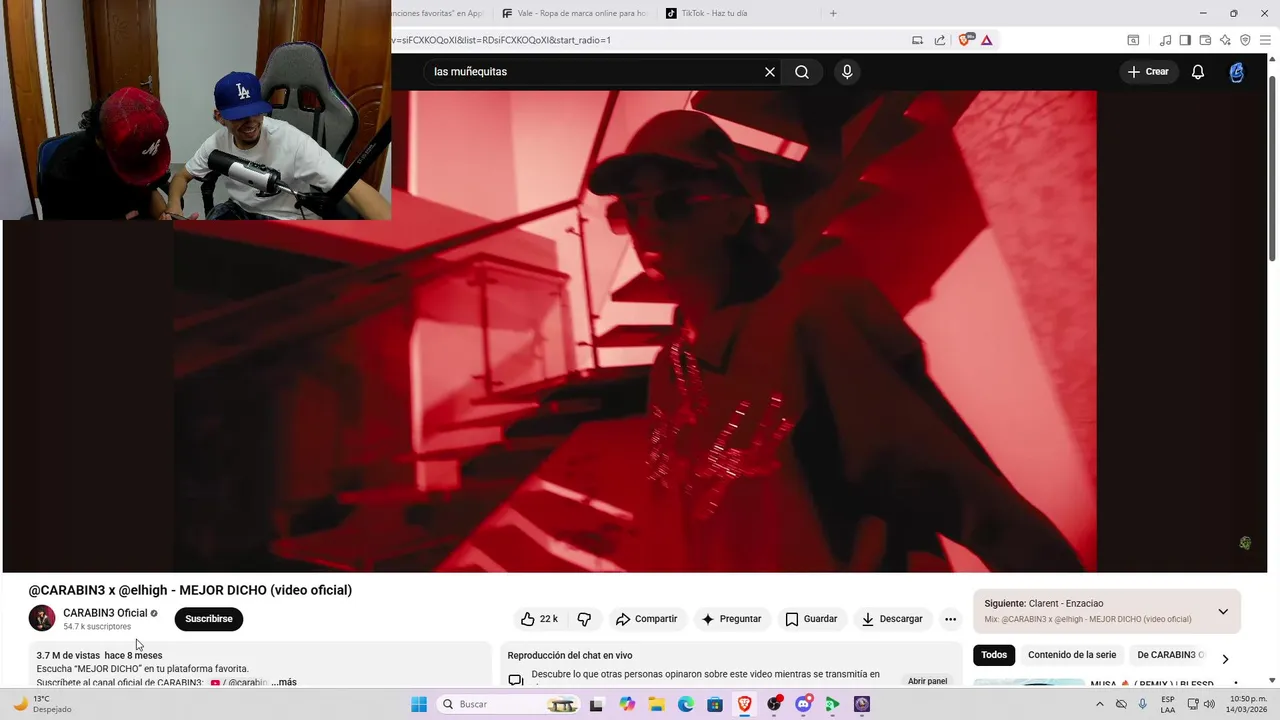Run search with the magnifier button
This screenshot has height=720, width=1280.
coord(802,72)
